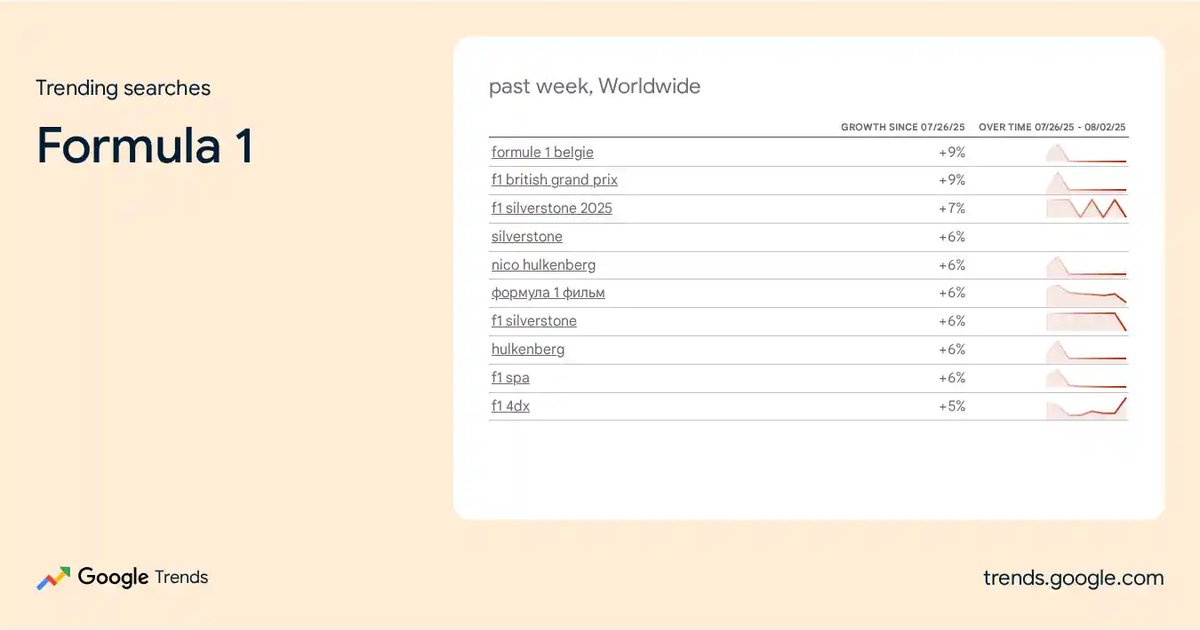This screenshot has height=630, width=1200.
Task: Click the 'Trending searches' label
Action: point(123,88)
